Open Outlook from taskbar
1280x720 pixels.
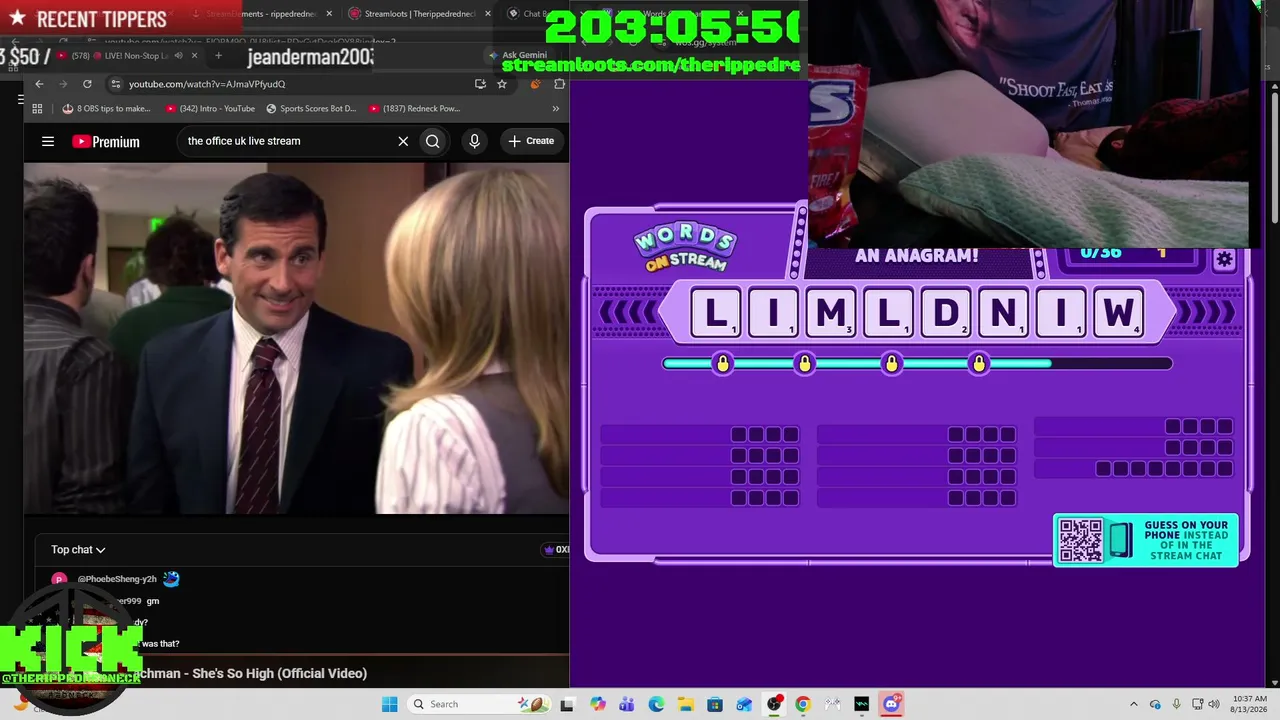pyautogui.click(x=744, y=704)
